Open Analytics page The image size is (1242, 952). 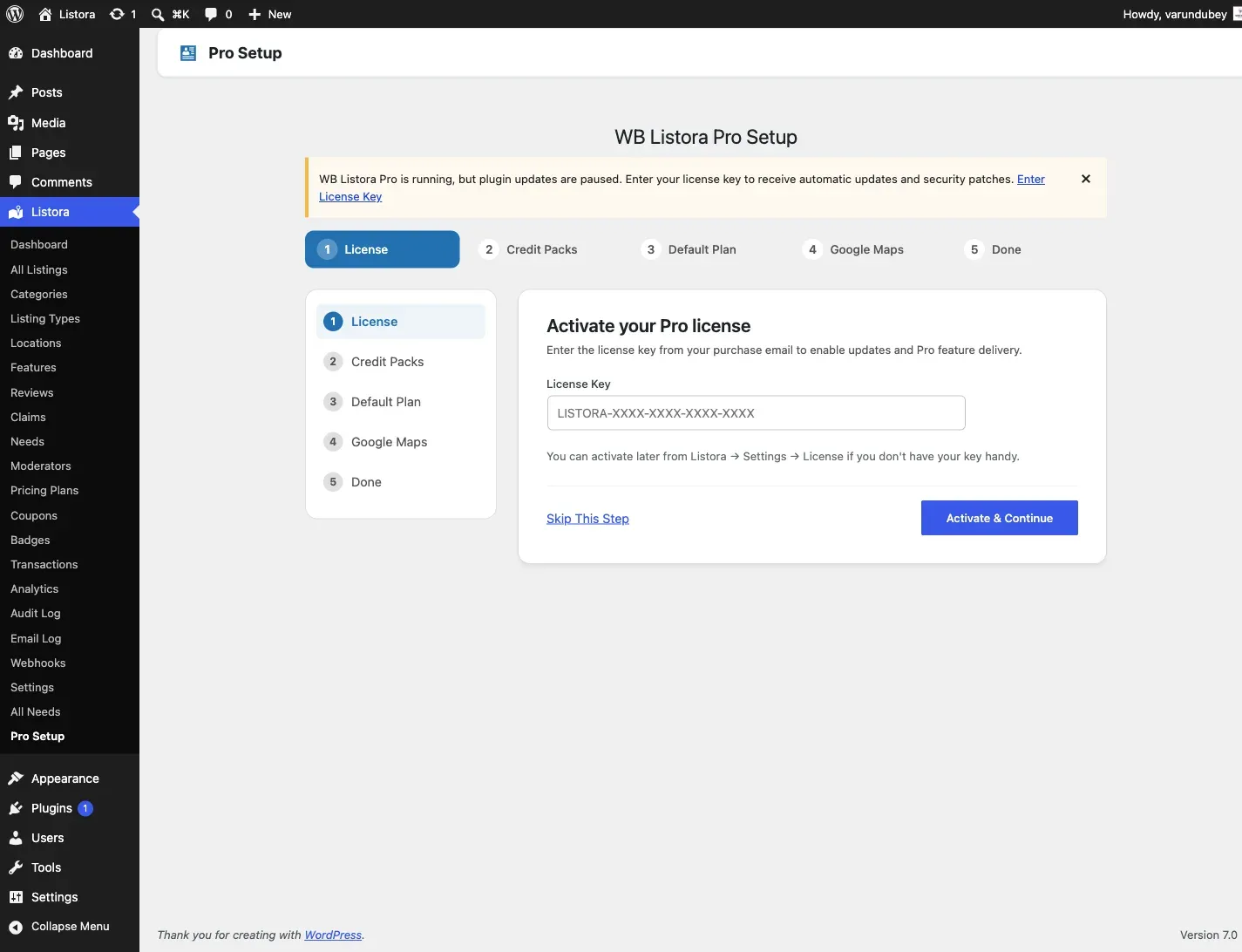tap(35, 589)
